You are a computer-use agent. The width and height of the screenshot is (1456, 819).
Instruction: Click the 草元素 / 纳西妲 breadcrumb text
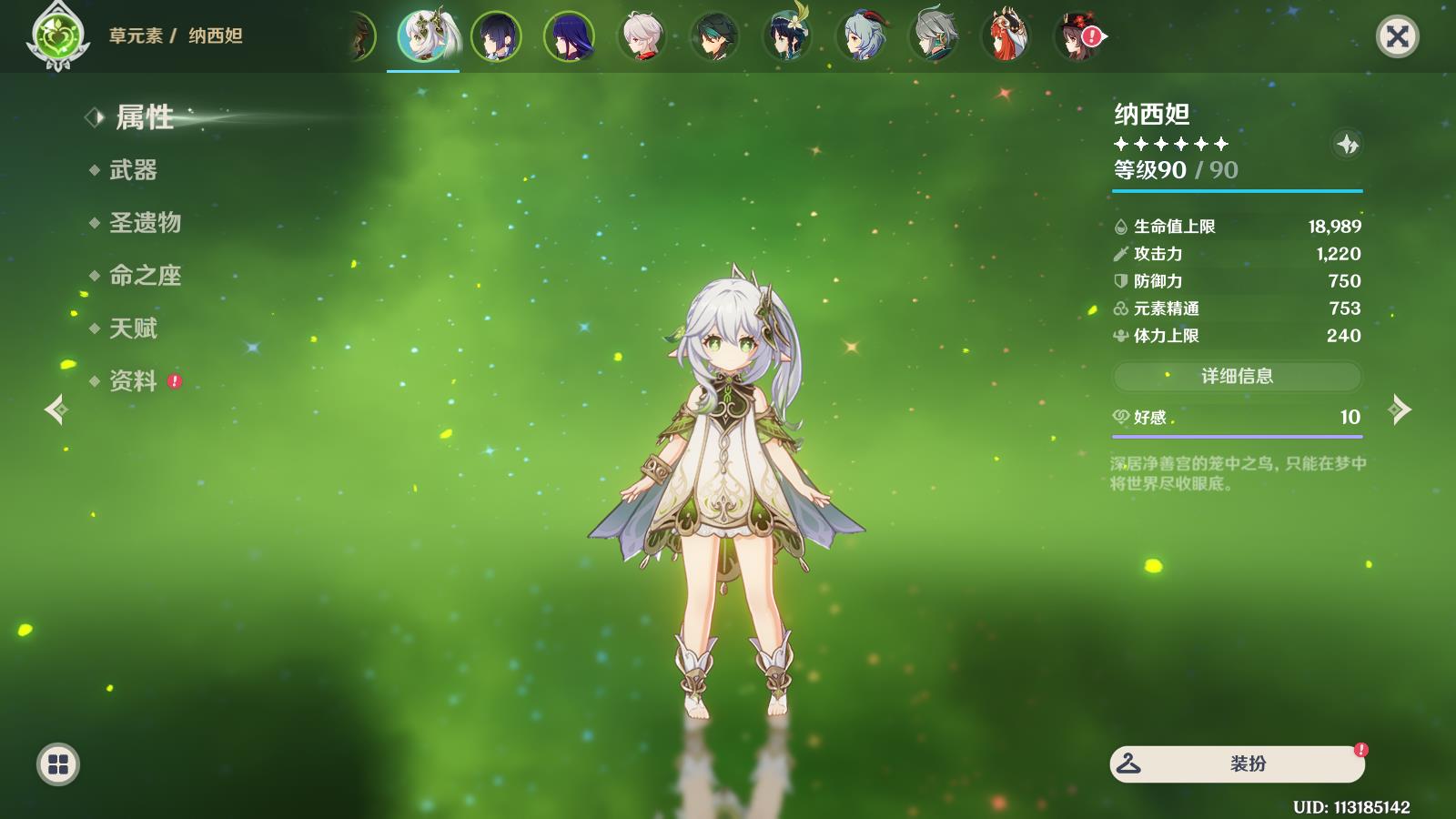point(176,36)
